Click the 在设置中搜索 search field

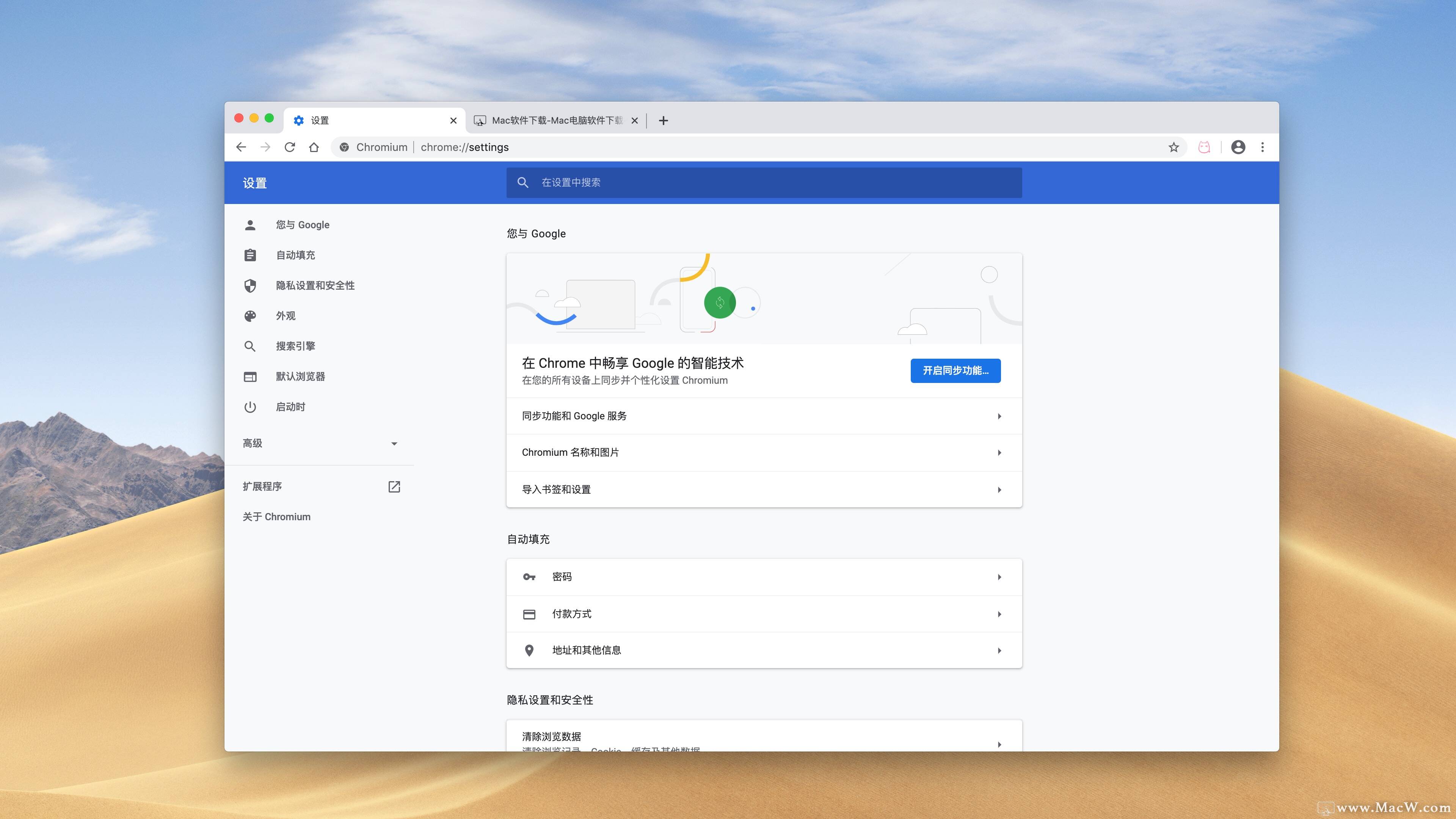(x=764, y=182)
